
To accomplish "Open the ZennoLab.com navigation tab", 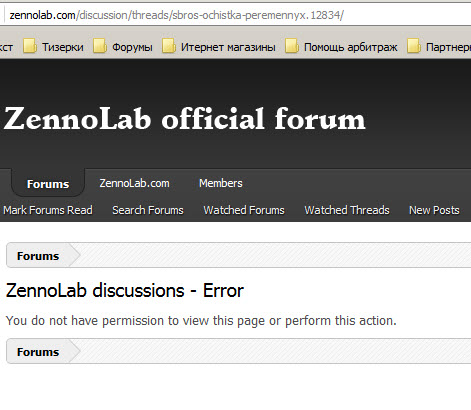I will 134,183.
